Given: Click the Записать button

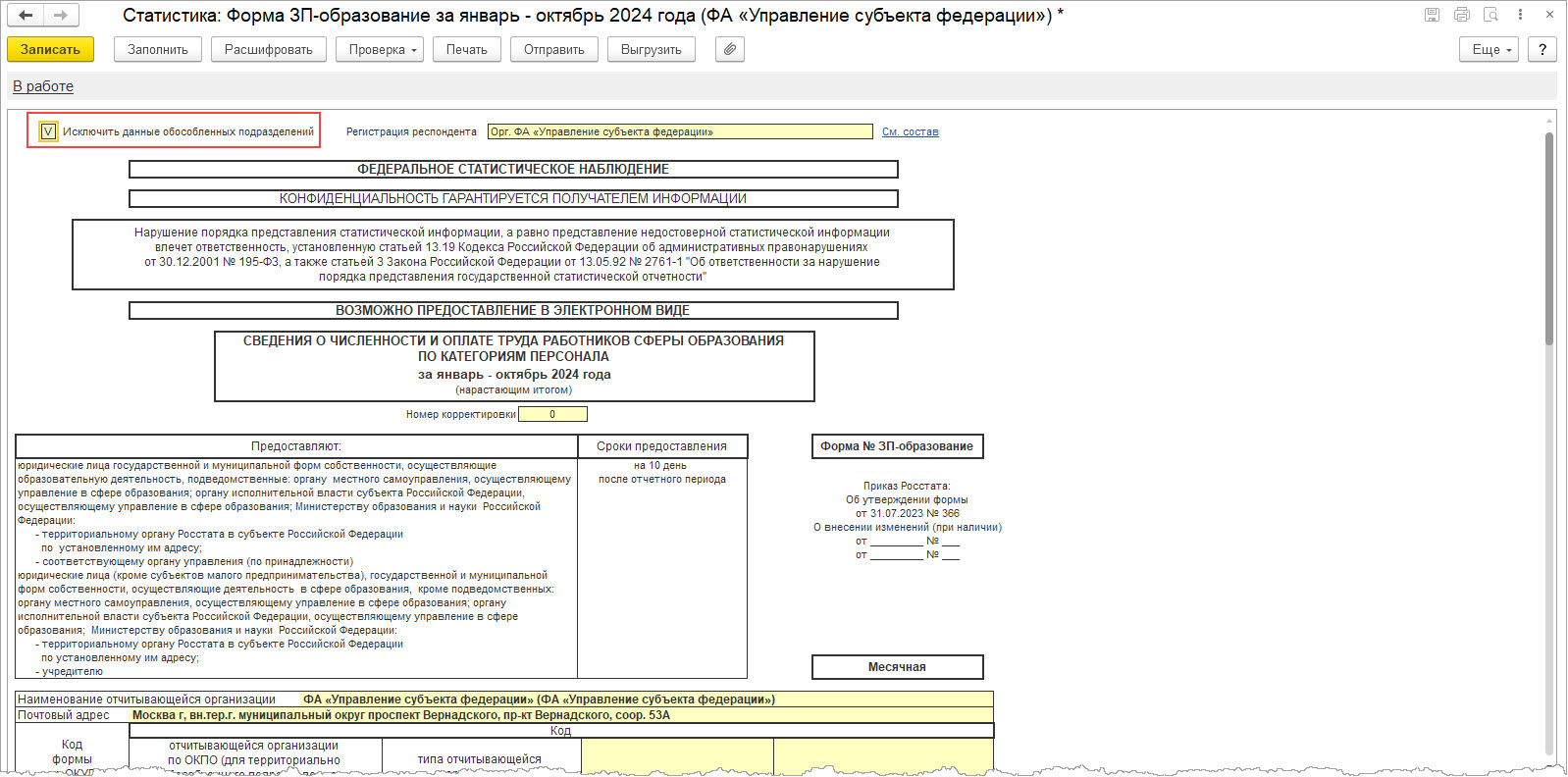Looking at the screenshot, I should pyautogui.click(x=50, y=49).
